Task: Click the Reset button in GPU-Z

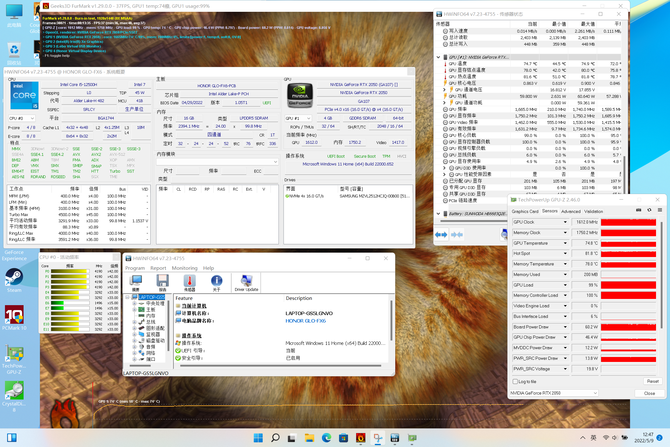Action: (x=652, y=381)
